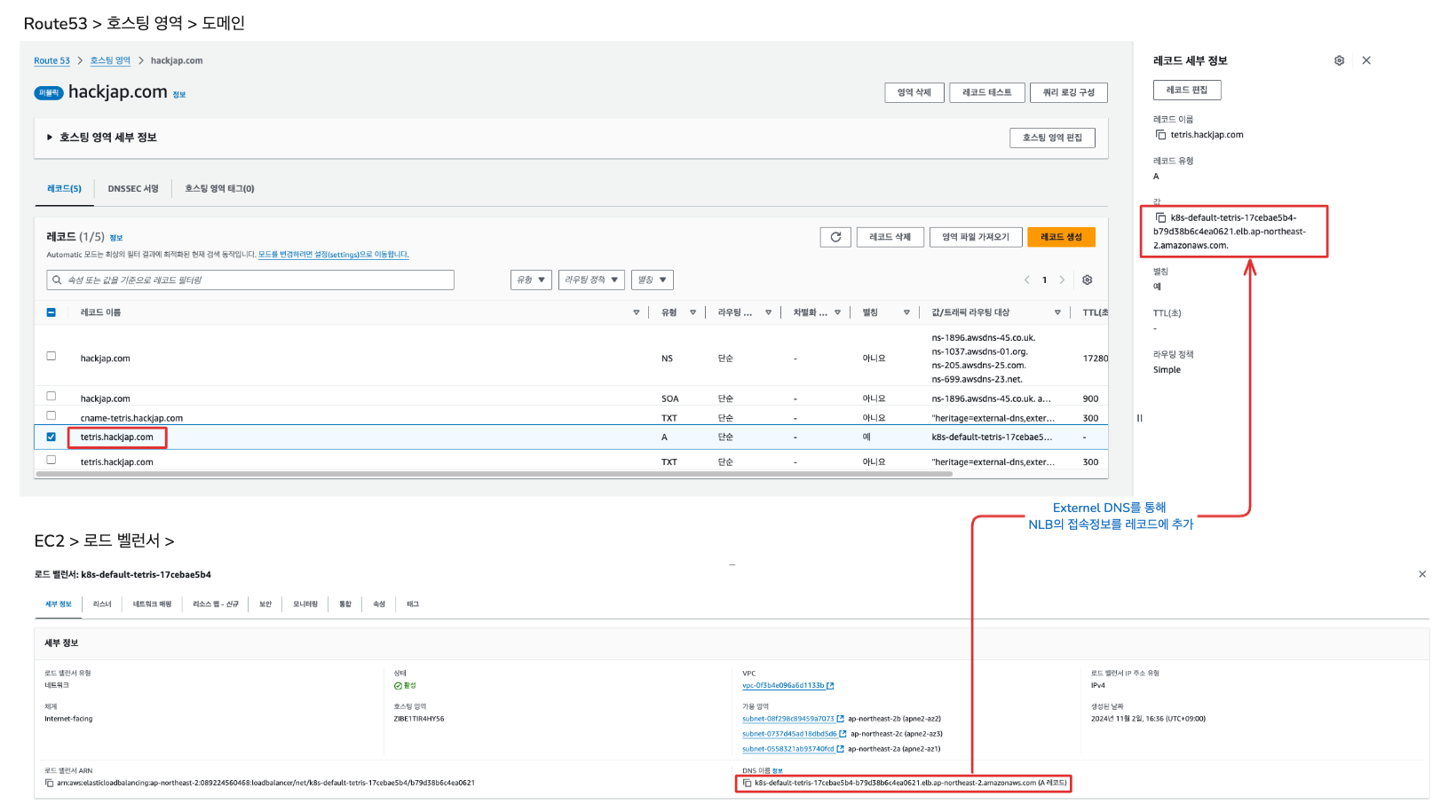Open load balancer Listeners tab
The width and height of the screenshot is (1456, 812).
102,604
